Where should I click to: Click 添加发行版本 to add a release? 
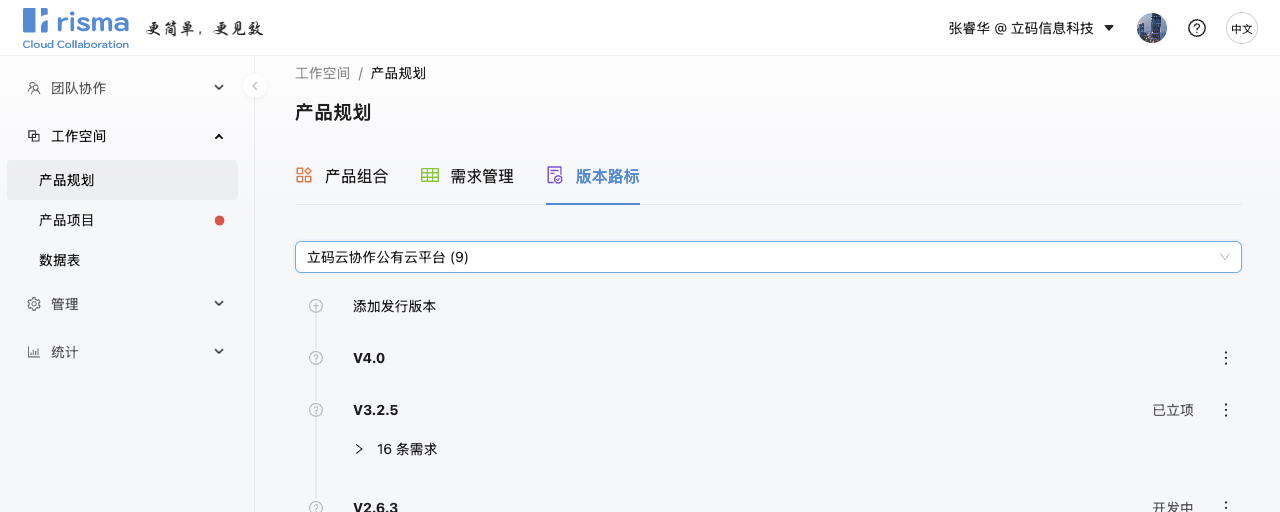(394, 306)
